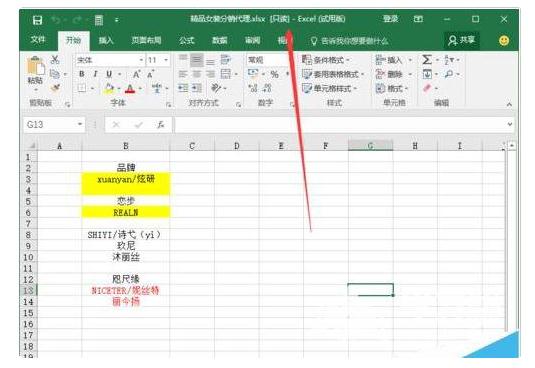The height and width of the screenshot is (368, 535).
Task: Click the Clear eraser icon
Action: coord(427,88)
